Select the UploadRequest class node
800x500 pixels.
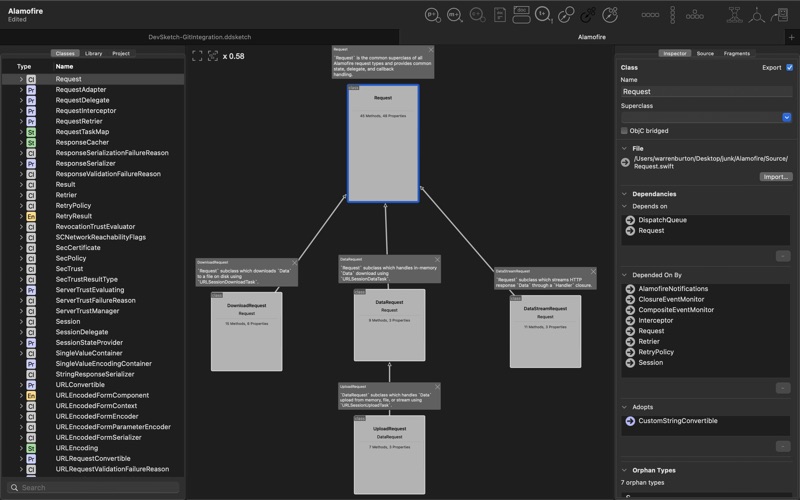pyautogui.click(x=389, y=455)
